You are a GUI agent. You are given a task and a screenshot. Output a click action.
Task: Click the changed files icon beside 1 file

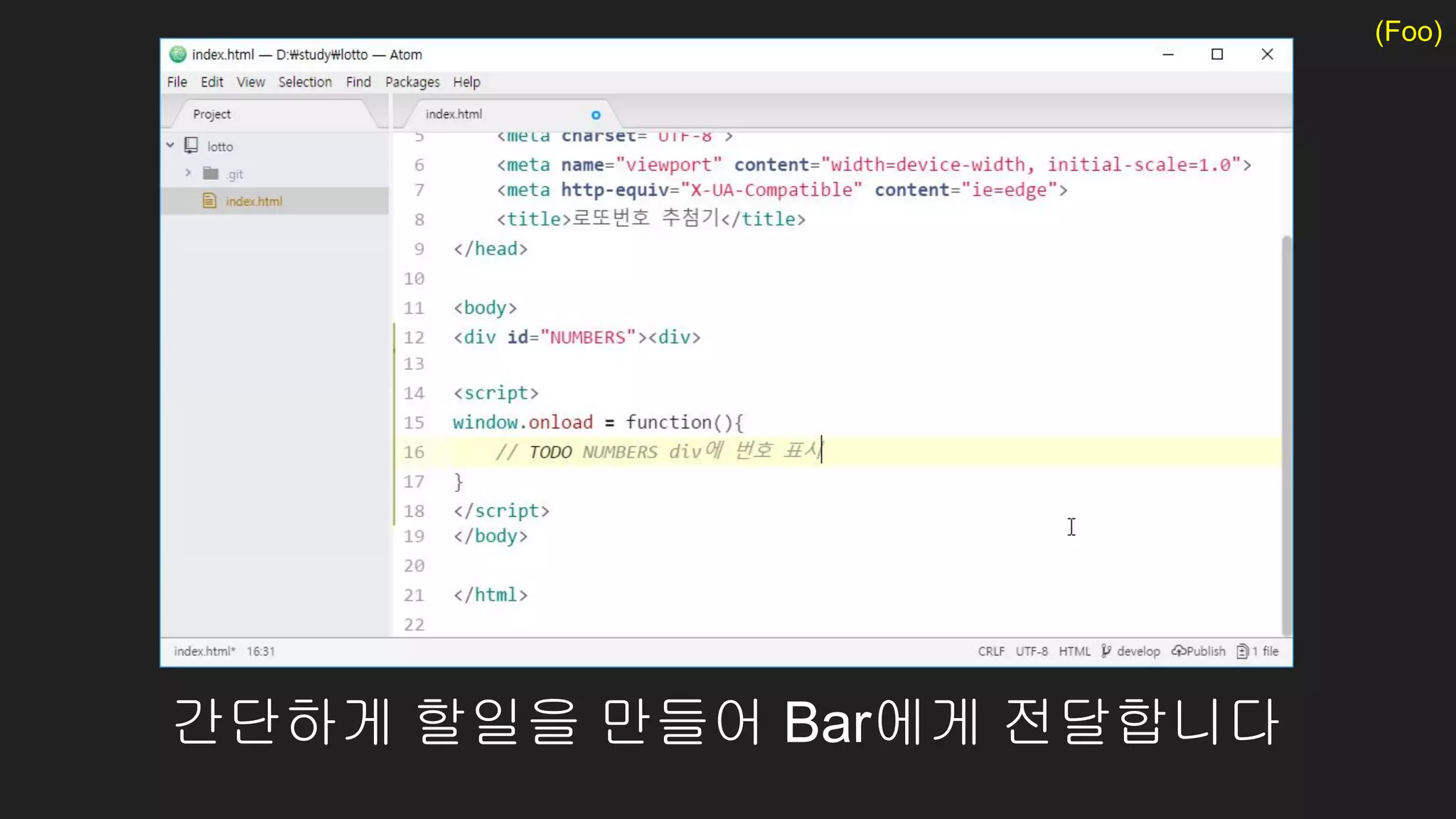click(1242, 651)
